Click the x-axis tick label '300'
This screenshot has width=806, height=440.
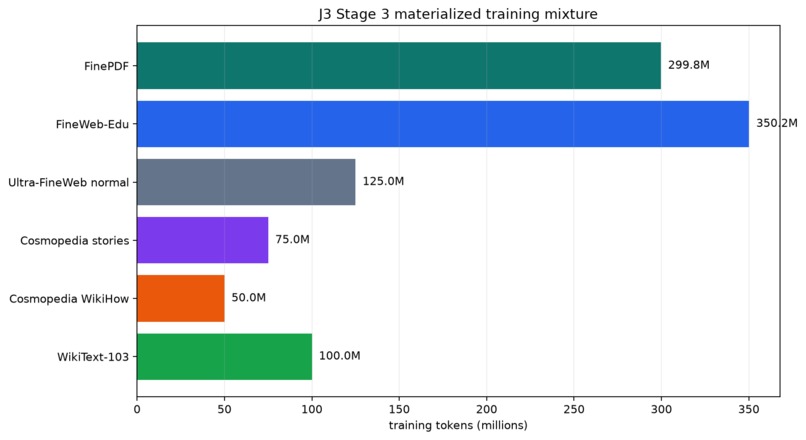point(661,409)
